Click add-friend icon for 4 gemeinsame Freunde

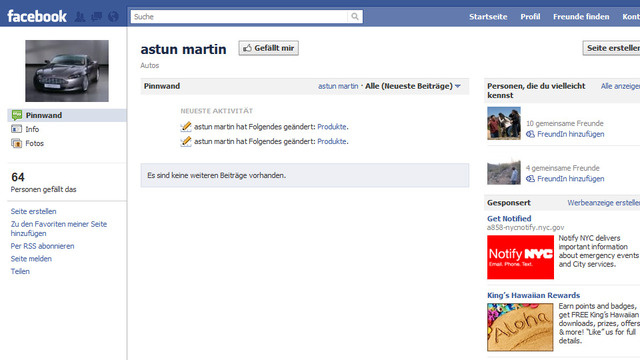530,178
